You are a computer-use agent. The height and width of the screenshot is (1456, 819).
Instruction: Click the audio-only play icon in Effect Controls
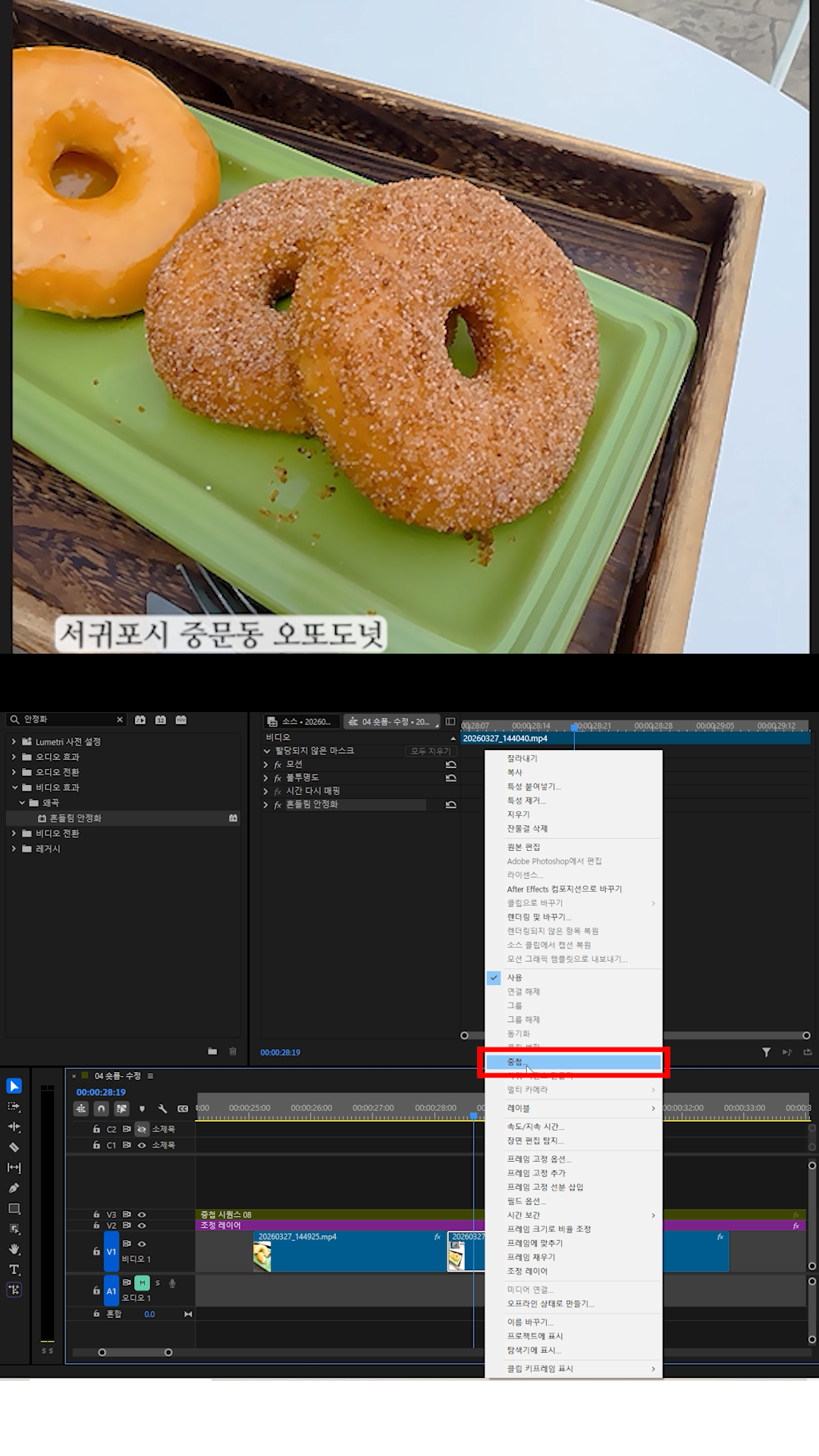pos(787,1052)
